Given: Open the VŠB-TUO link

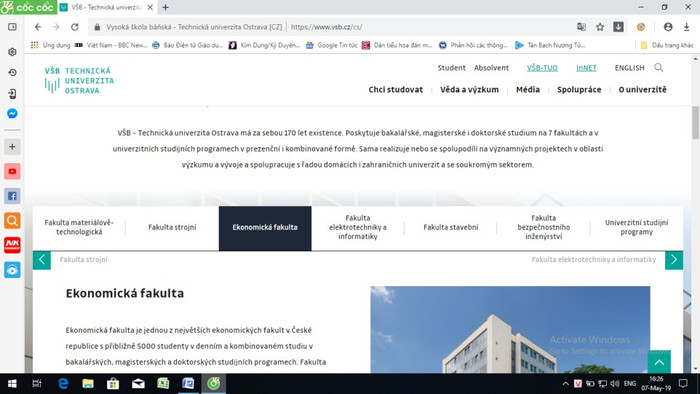Looking at the screenshot, I should coord(542,68).
